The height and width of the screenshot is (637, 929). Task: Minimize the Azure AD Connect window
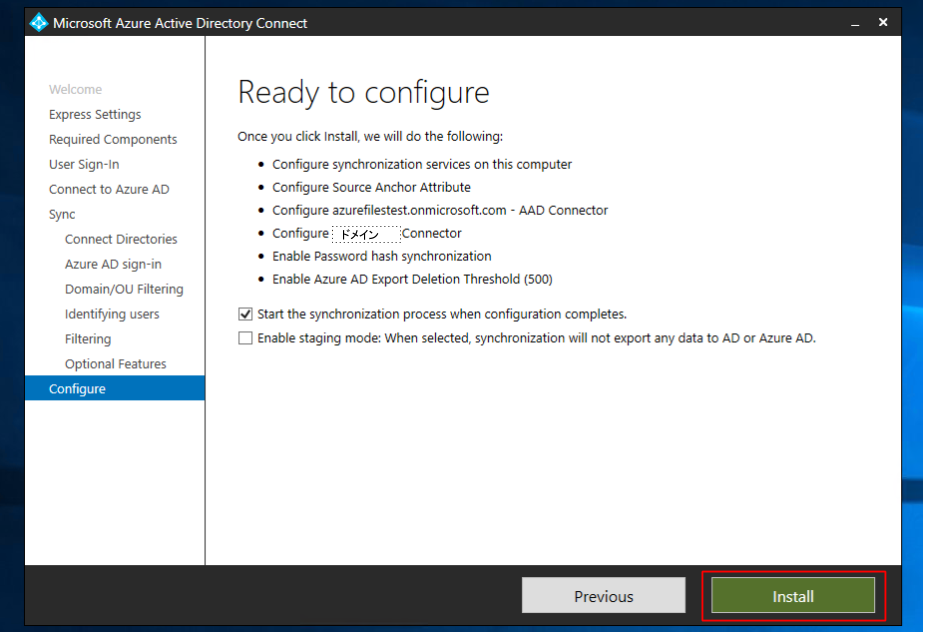click(x=854, y=23)
